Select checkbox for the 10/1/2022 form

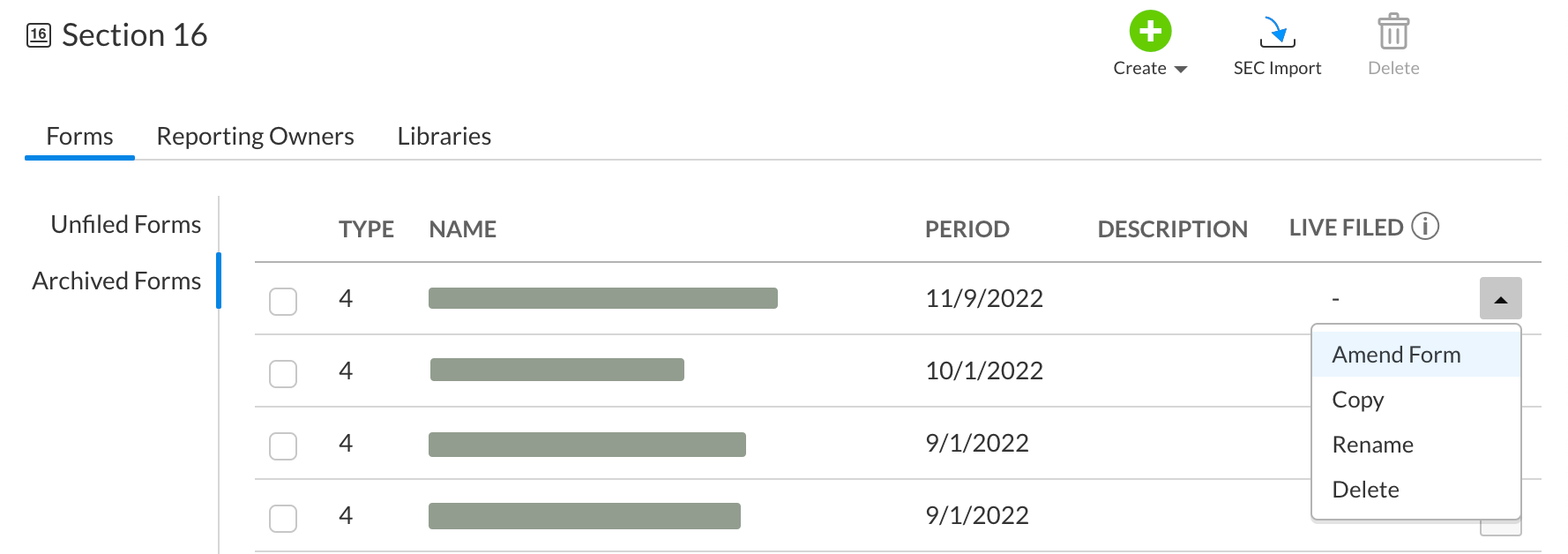(x=283, y=374)
